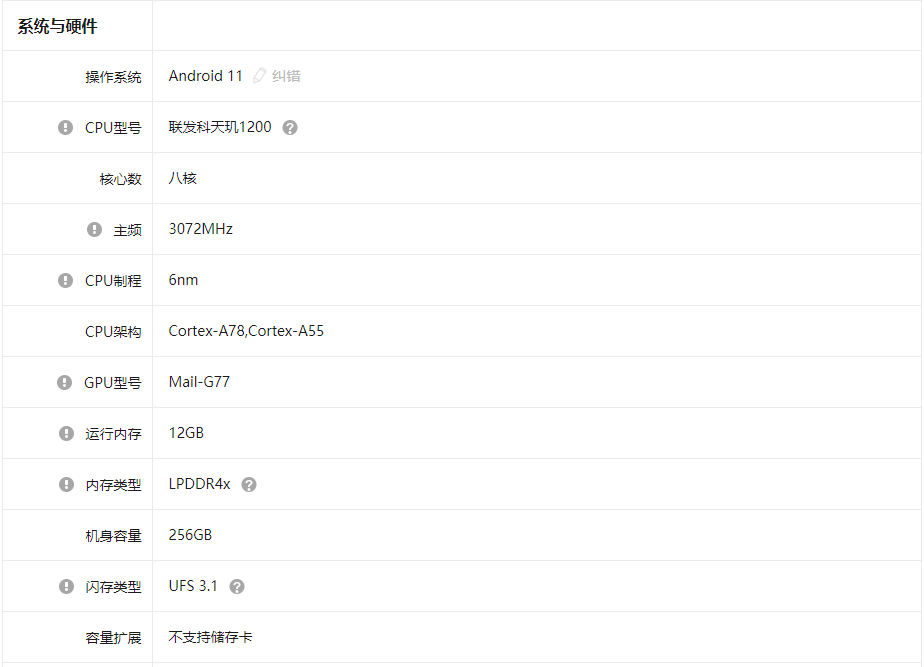Click the Android 11 value cell
Viewport: 924px width, 667px height.
[206, 75]
